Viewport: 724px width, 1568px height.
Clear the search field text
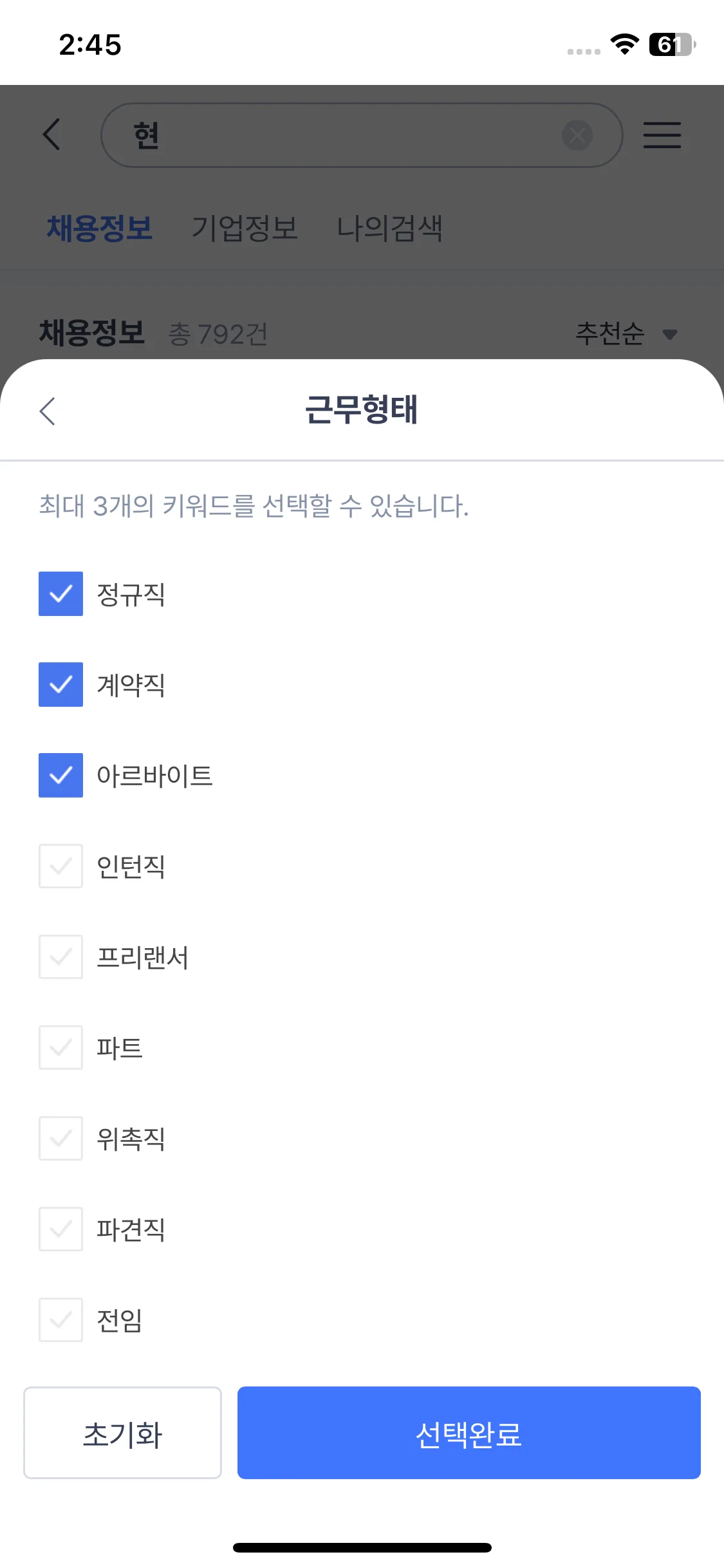577,135
